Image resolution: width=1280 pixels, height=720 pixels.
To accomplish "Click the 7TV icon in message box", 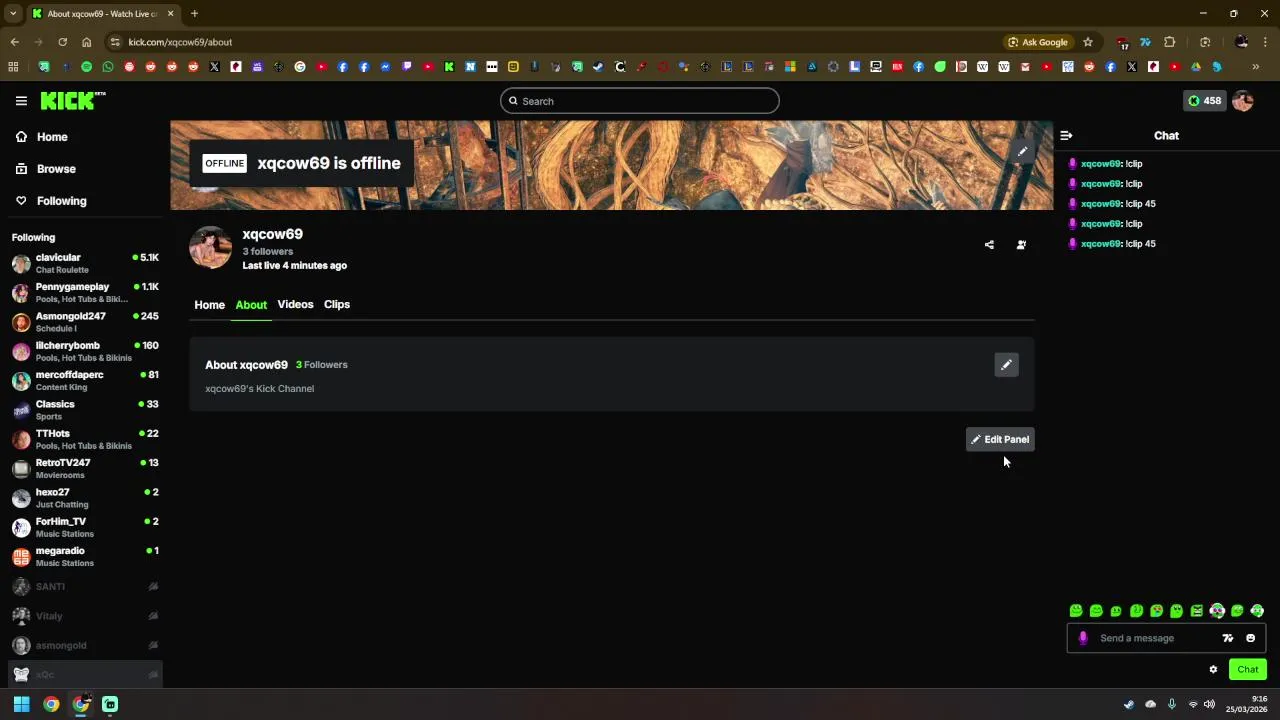I will (1228, 638).
